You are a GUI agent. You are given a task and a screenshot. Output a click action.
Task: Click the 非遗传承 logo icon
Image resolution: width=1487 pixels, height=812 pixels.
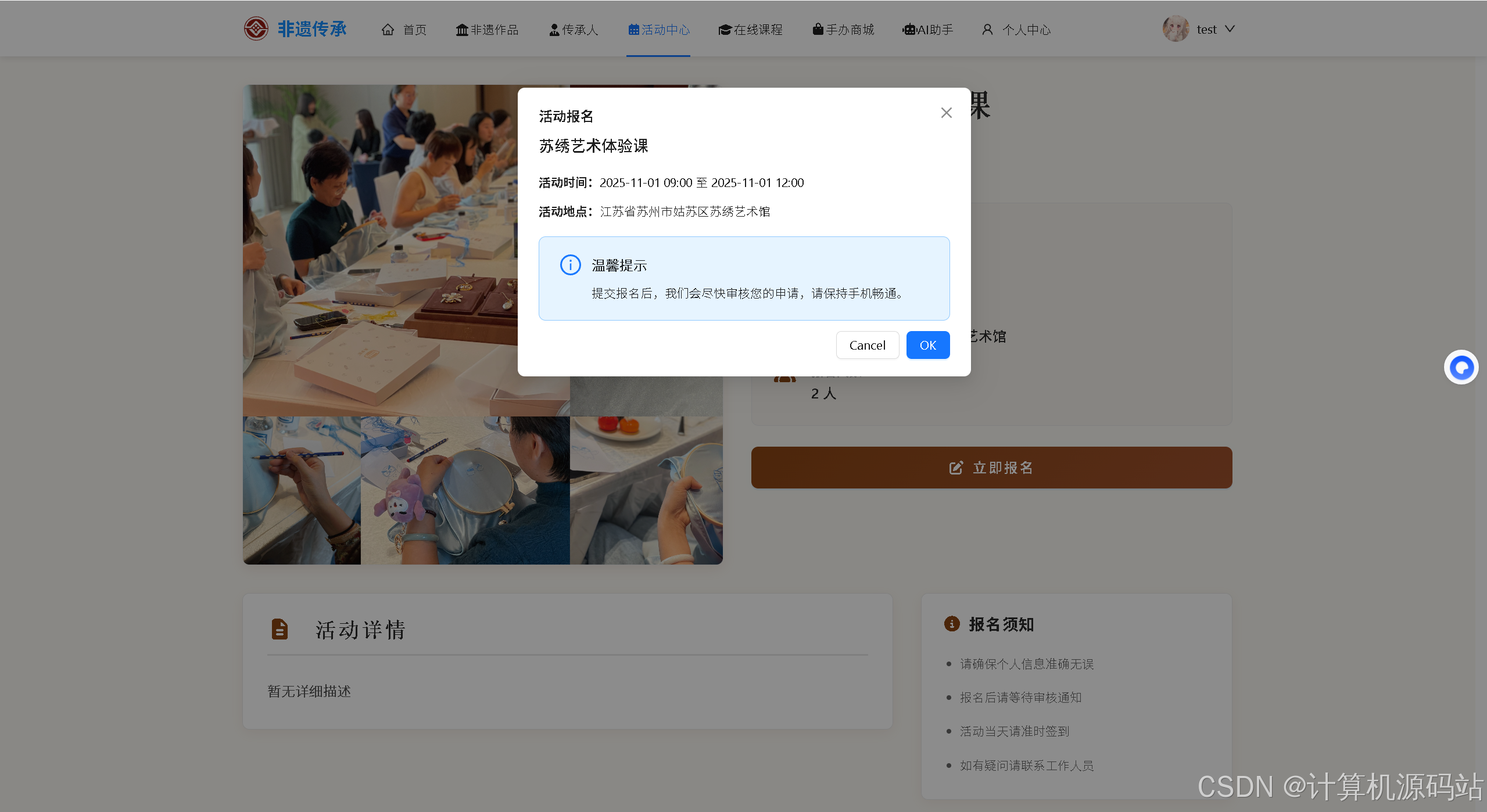(256, 28)
